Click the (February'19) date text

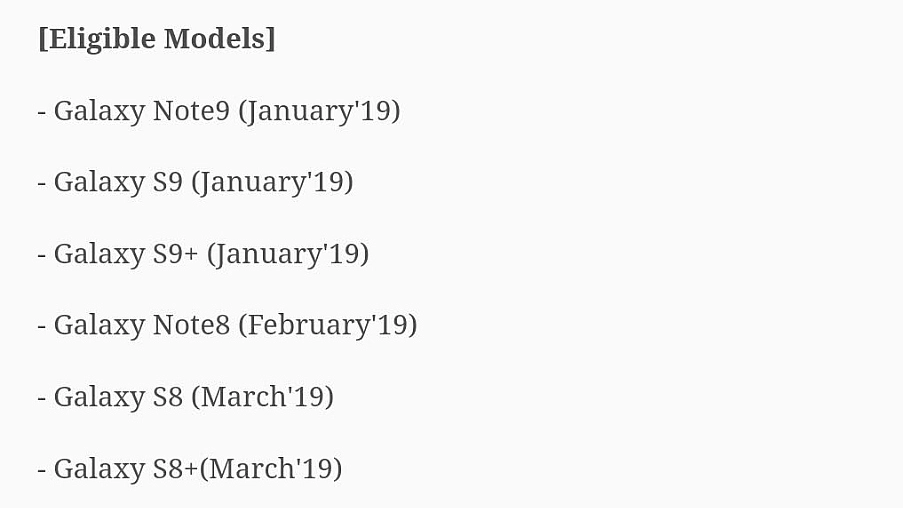point(328,325)
